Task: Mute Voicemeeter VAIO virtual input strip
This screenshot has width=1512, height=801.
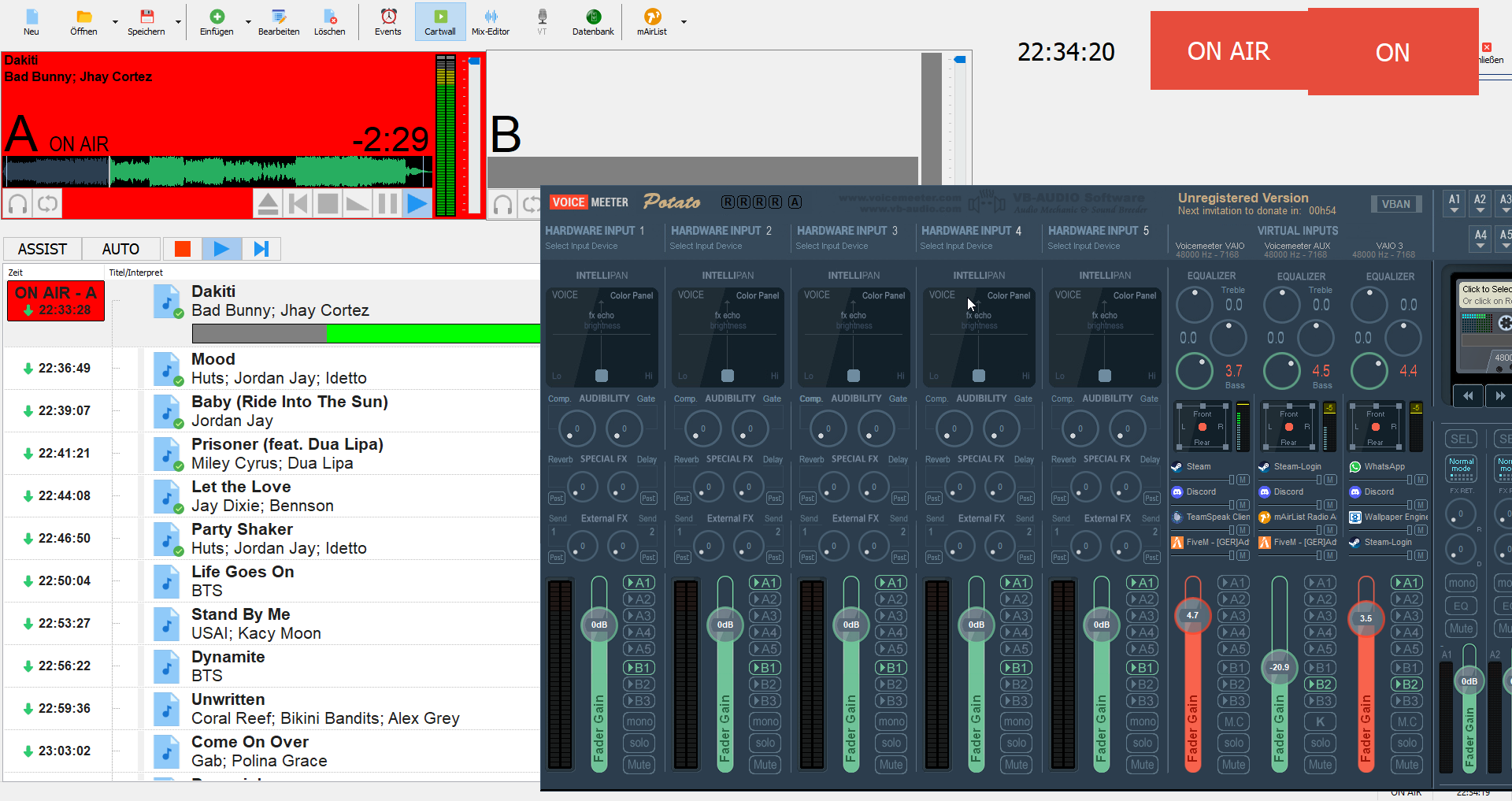Action: pyautogui.click(x=1233, y=764)
